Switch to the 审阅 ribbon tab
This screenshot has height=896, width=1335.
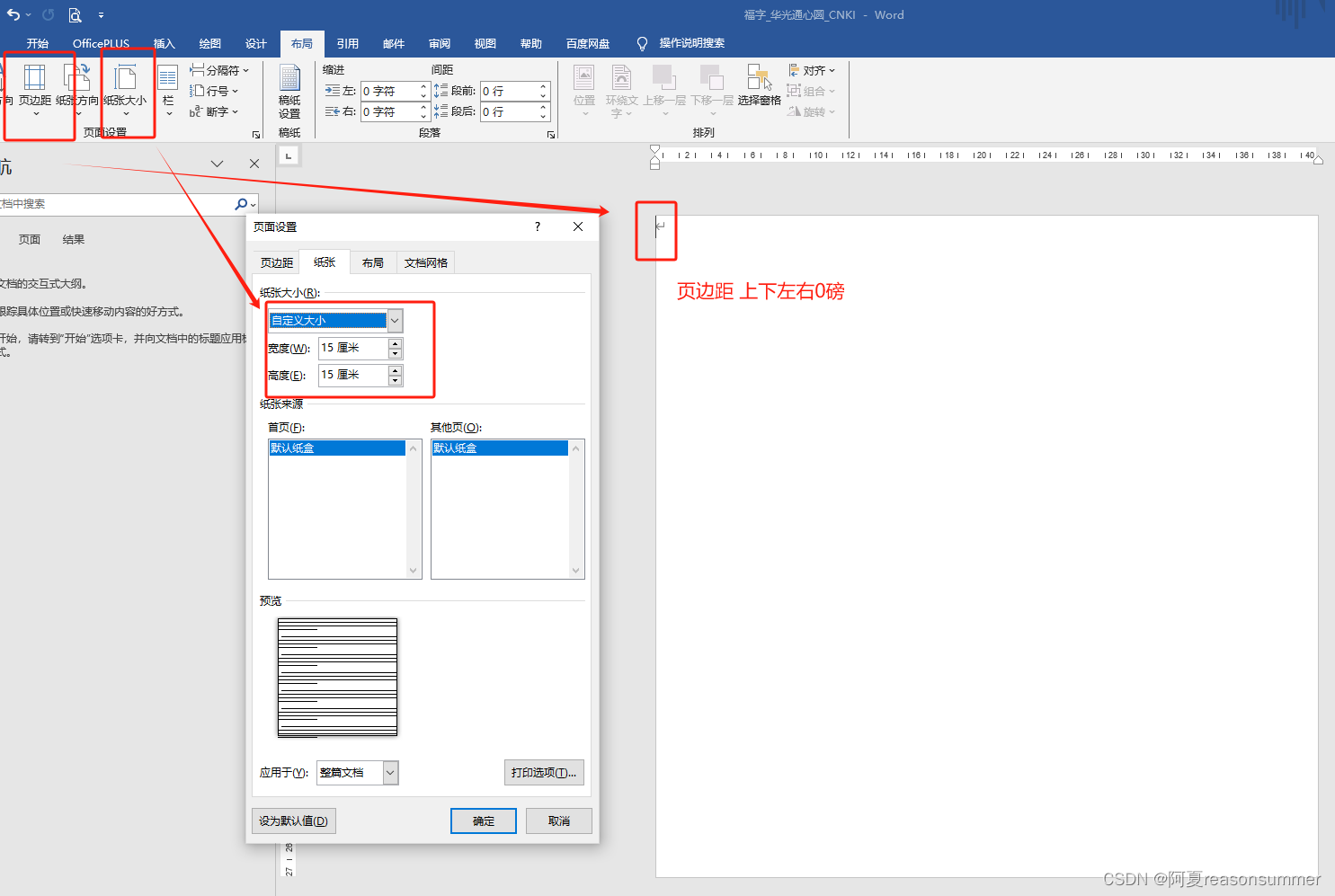coord(440,43)
